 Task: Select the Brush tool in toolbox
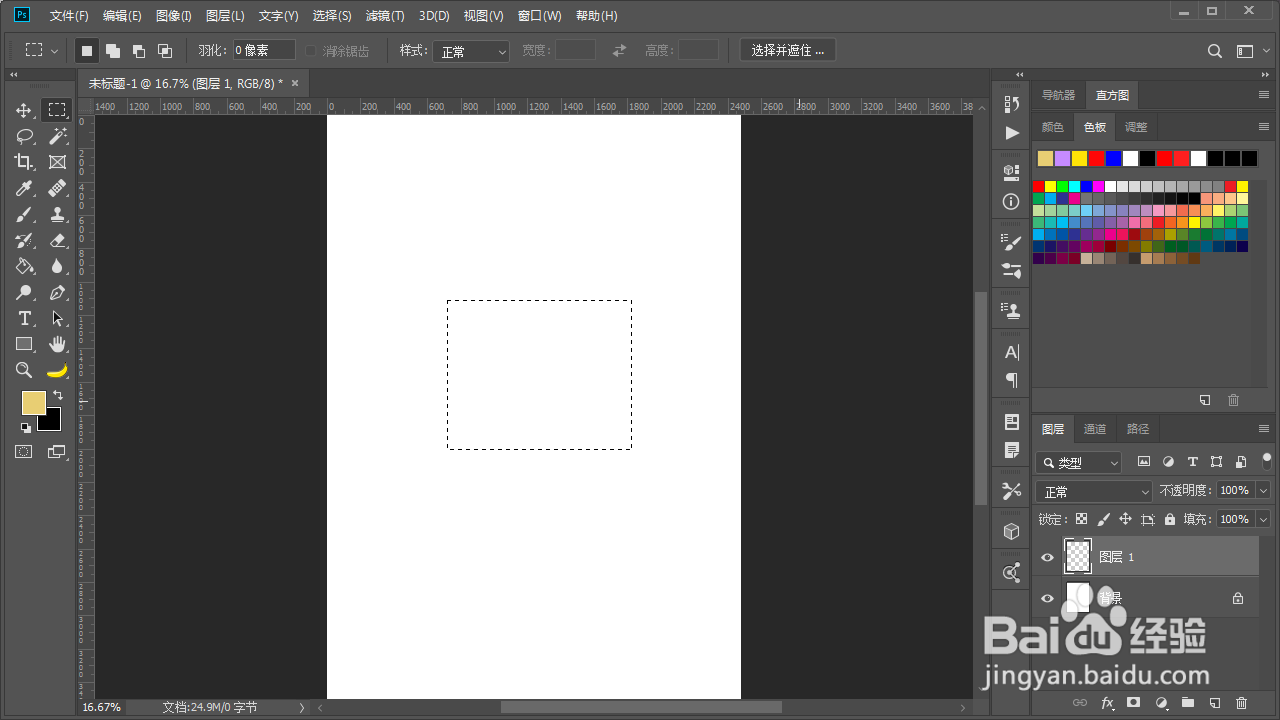click(25, 214)
